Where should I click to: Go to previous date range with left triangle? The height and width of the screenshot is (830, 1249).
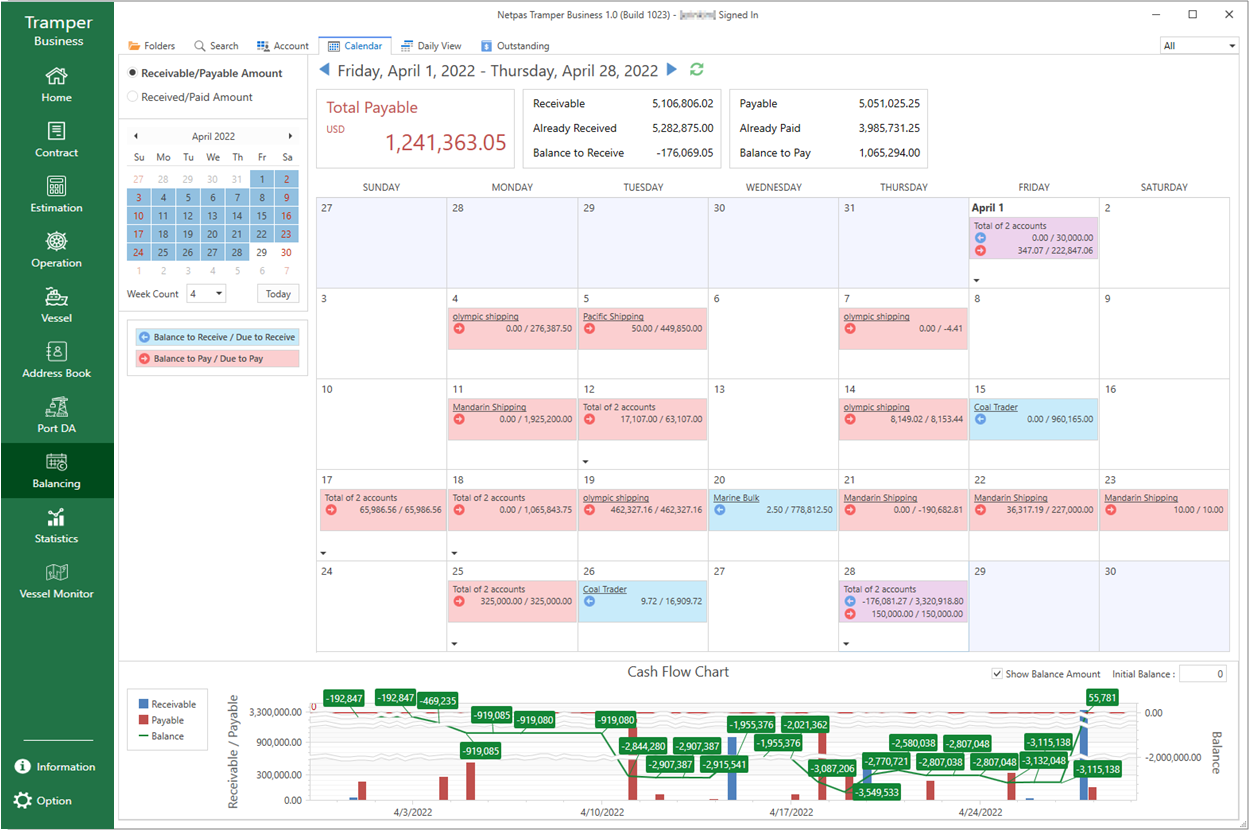(x=324, y=70)
